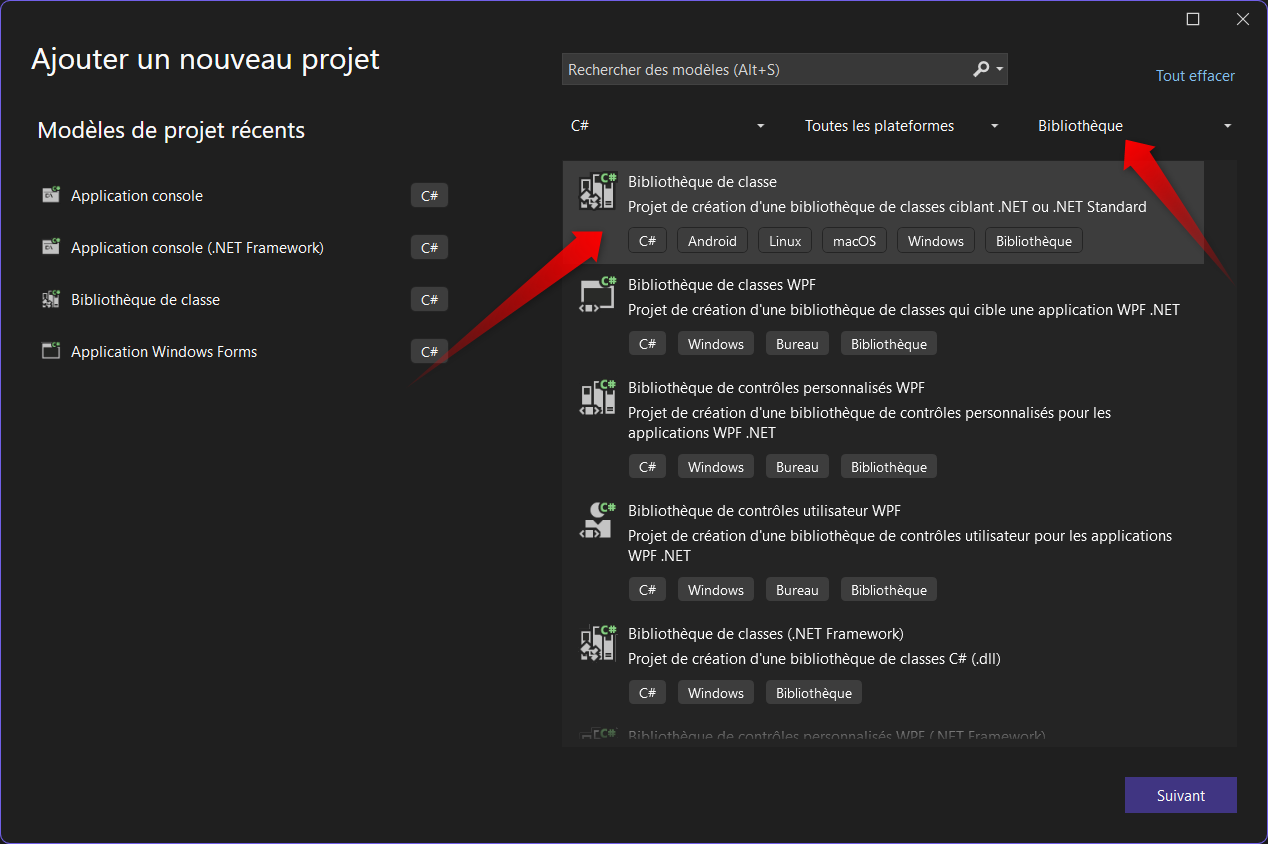Click the Bibliothèque de classes (.NET Framework) icon
The width and height of the screenshot is (1268, 844).
597,643
